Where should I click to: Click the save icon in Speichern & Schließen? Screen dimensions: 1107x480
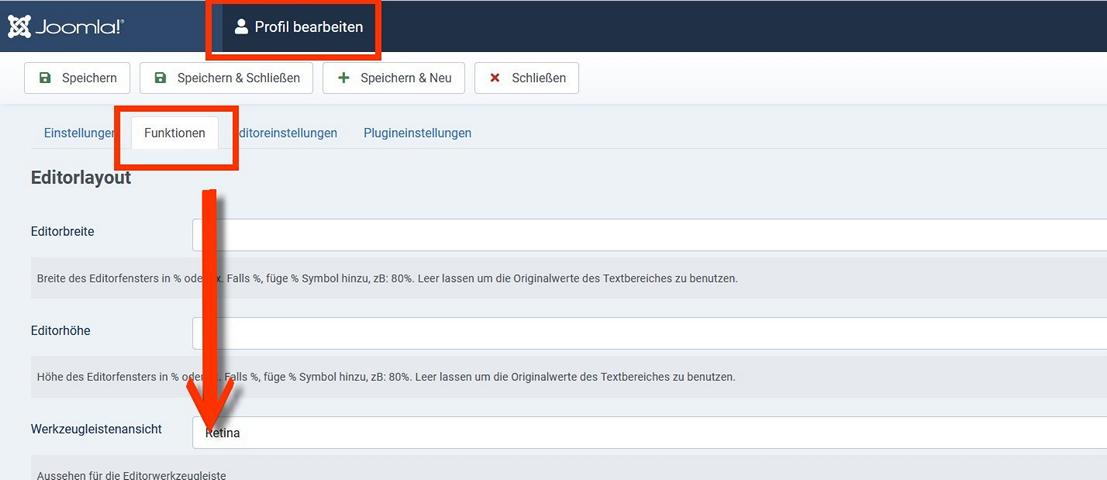click(x=160, y=78)
